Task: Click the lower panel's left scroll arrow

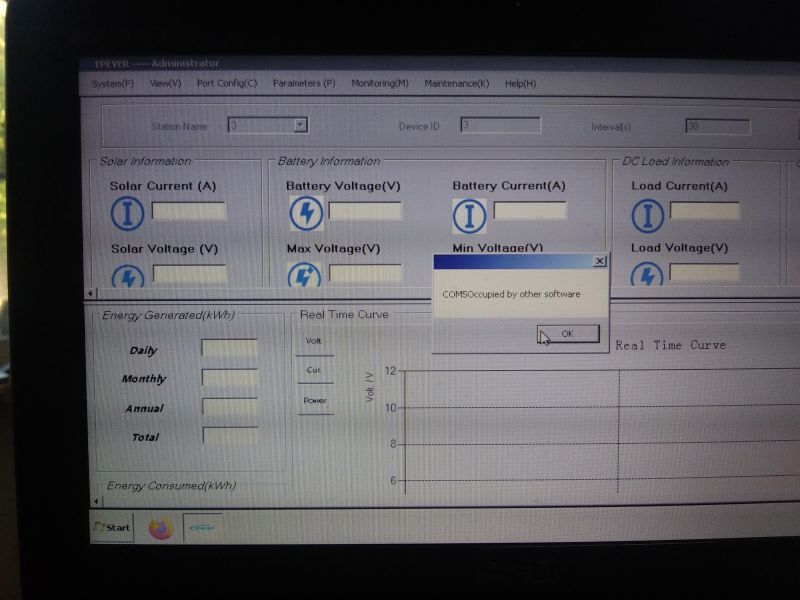Action: coord(95,502)
